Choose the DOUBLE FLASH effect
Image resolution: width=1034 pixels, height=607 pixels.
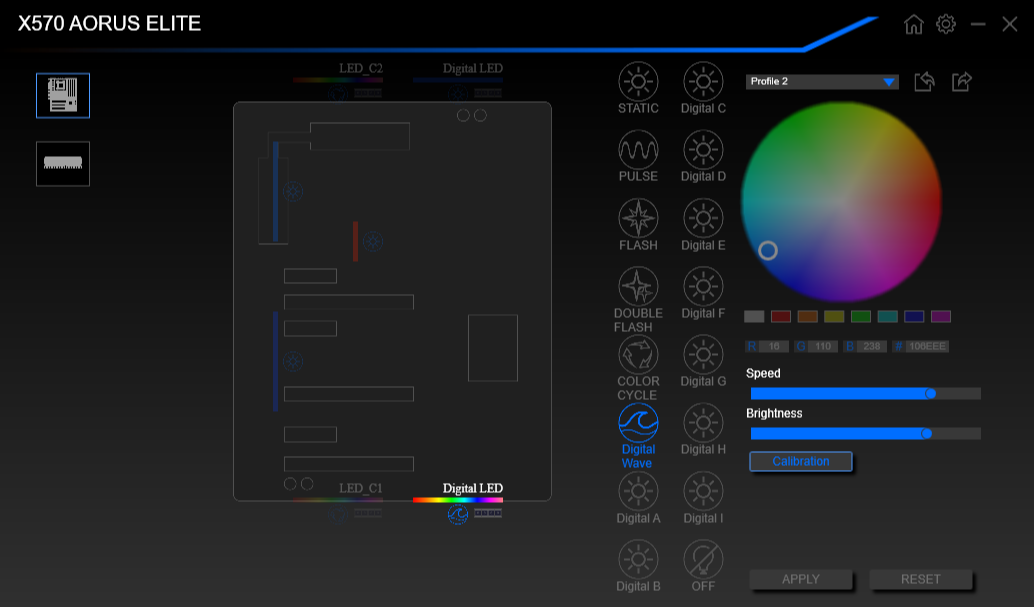click(x=638, y=300)
